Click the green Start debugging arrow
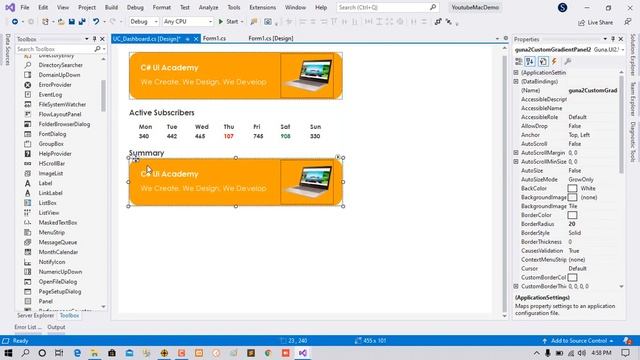640x360 pixels. 221,22
